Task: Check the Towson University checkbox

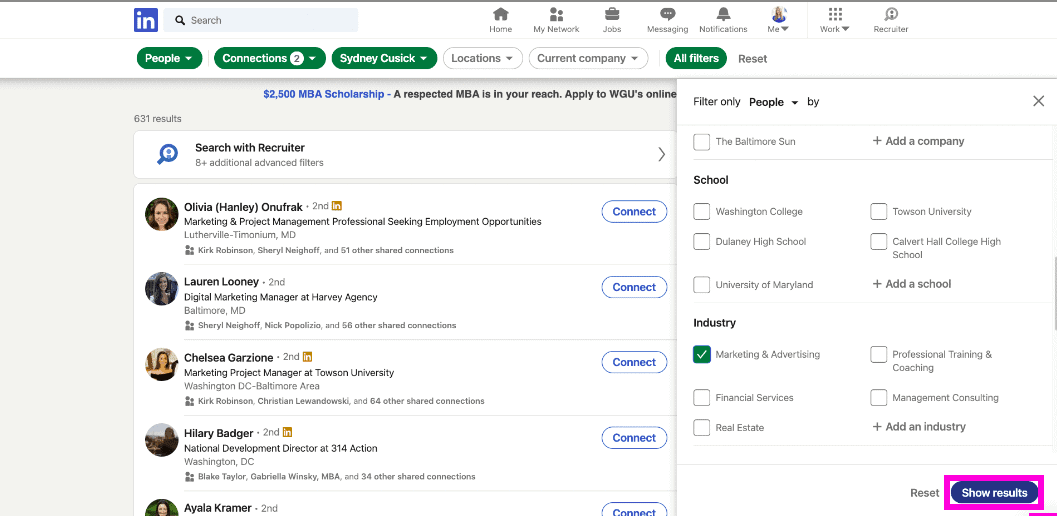Action: [878, 211]
